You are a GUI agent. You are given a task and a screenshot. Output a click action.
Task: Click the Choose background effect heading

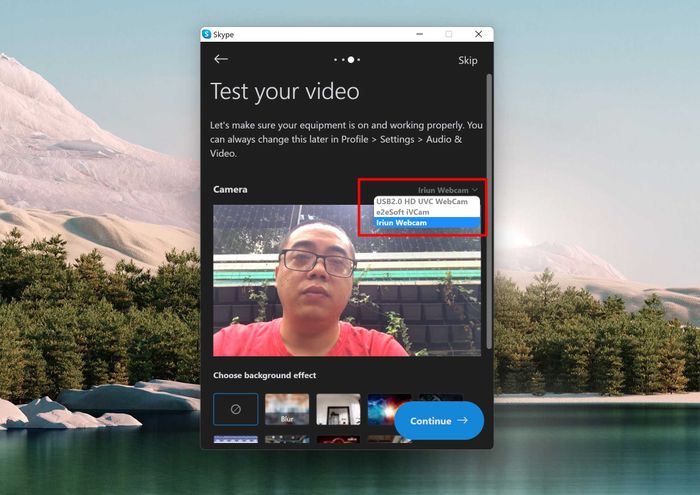(x=264, y=375)
